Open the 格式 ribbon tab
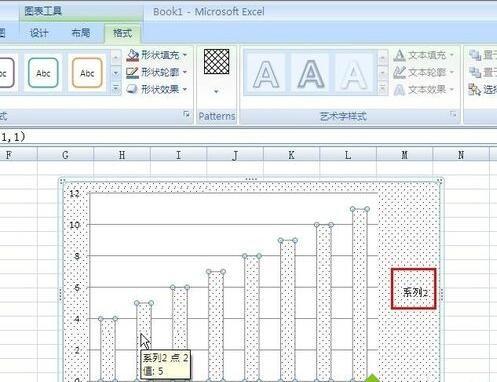497x382 pixels. (x=122, y=33)
